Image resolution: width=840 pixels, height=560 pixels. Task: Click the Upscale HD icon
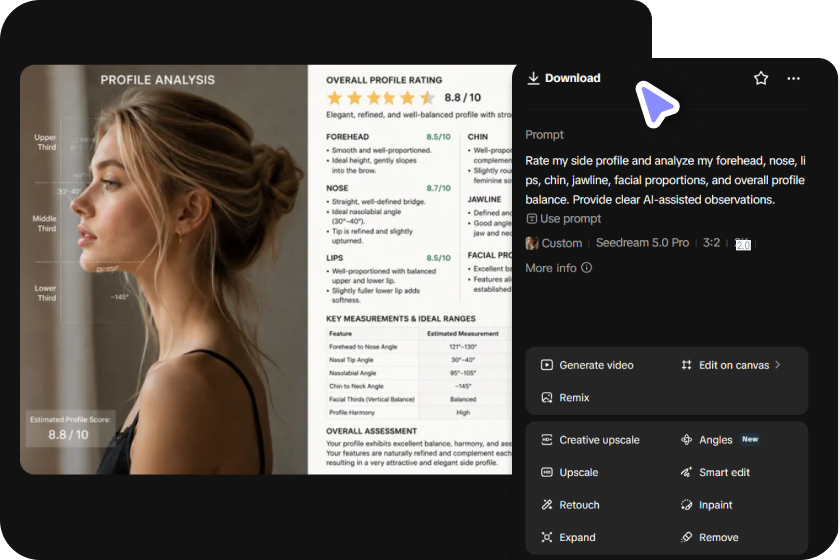pyautogui.click(x=546, y=473)
